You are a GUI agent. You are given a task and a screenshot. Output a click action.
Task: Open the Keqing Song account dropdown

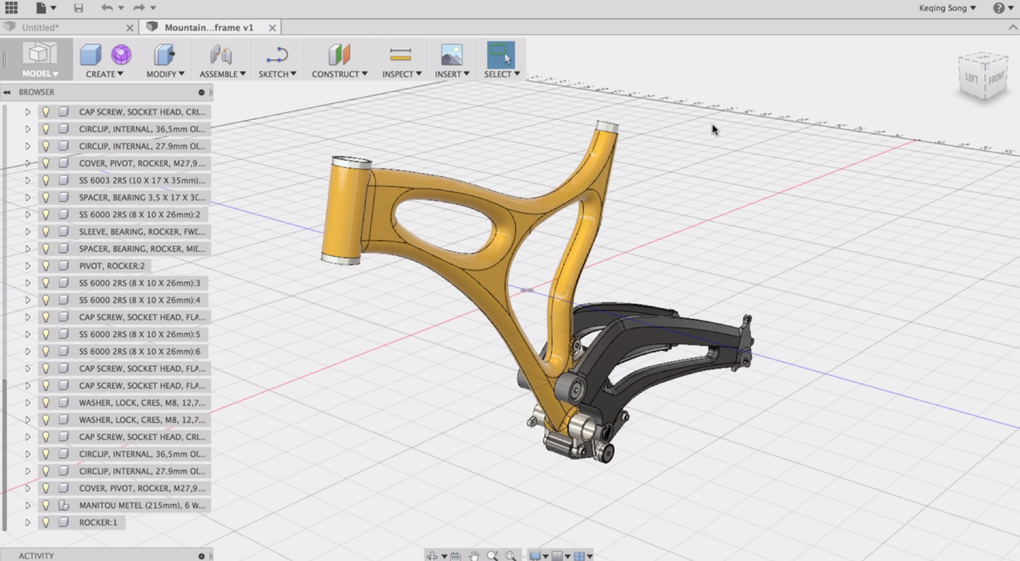[947, 8]
